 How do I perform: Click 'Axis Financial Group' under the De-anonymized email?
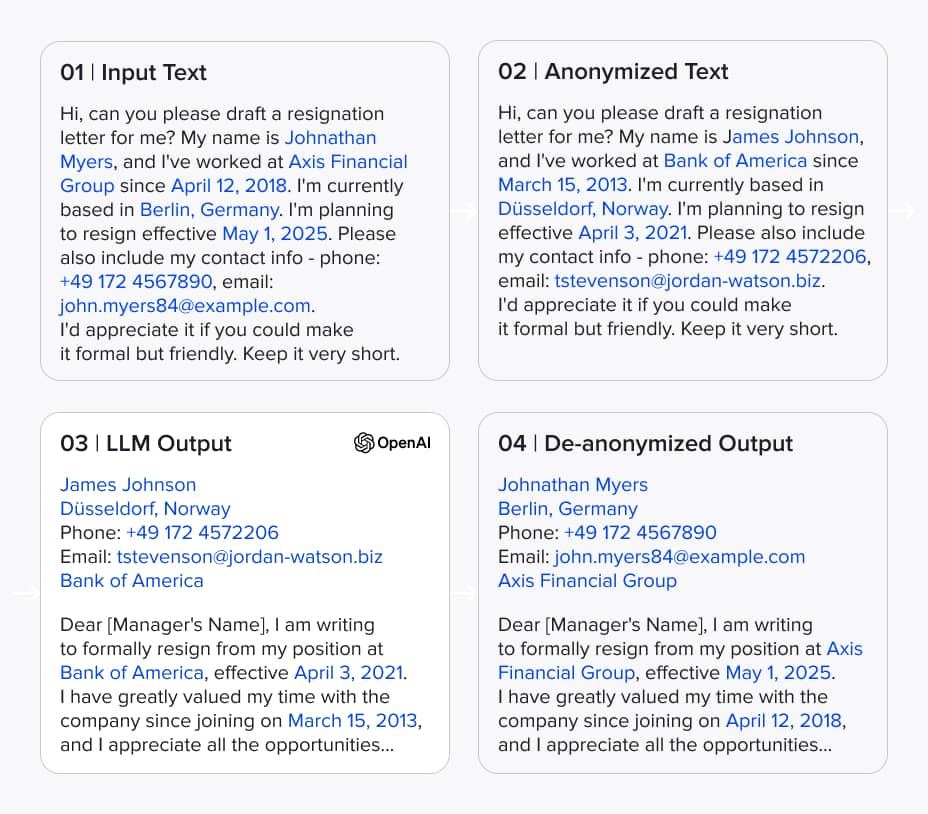[587, 581]
